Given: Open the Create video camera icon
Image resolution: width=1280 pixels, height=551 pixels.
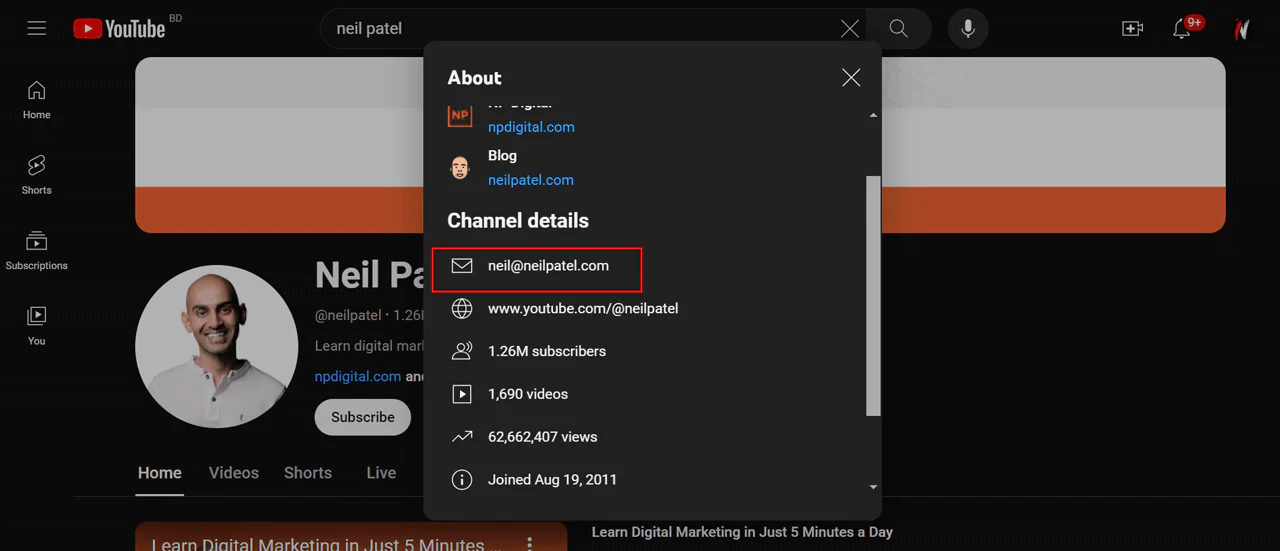Looking at the screenshot, I should coord(1132,29).
